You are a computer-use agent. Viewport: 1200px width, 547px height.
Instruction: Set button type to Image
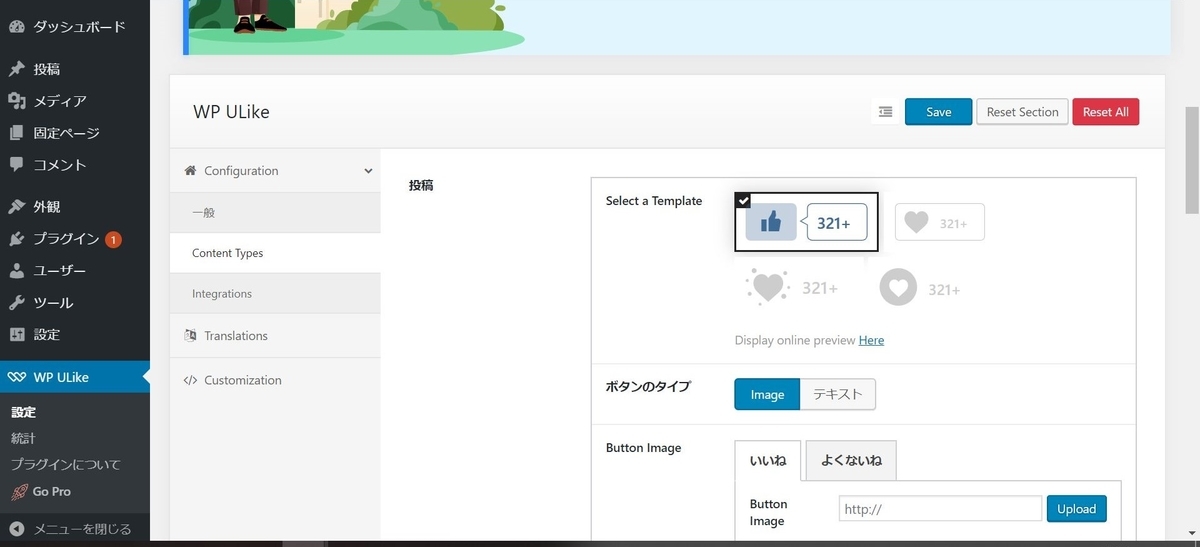(767, 394)
